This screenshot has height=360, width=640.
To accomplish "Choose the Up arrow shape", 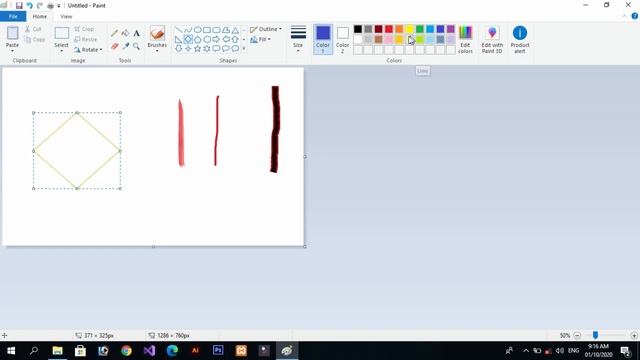I will (235, 40).
